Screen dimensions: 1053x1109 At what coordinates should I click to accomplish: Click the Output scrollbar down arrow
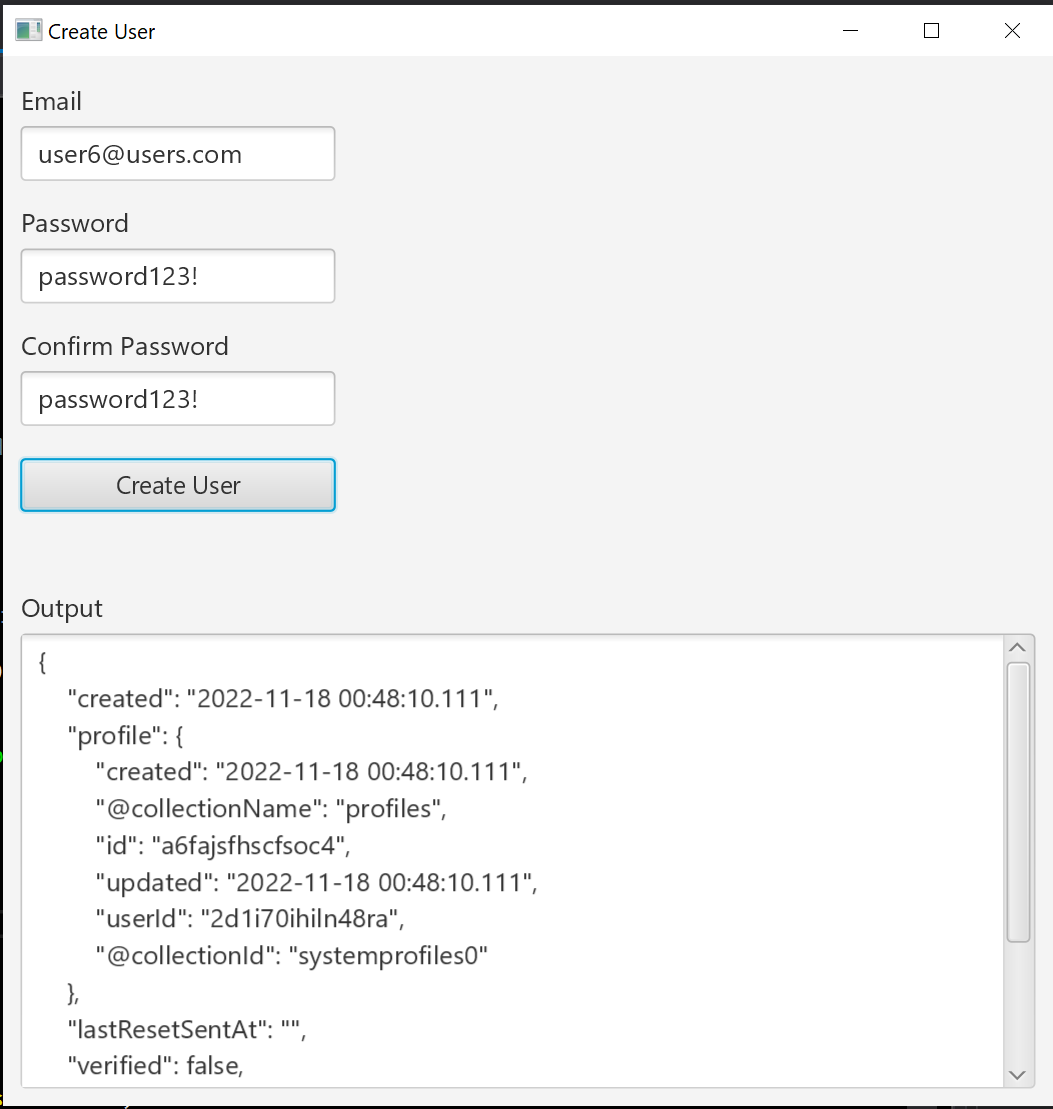pos(1018,1075)
